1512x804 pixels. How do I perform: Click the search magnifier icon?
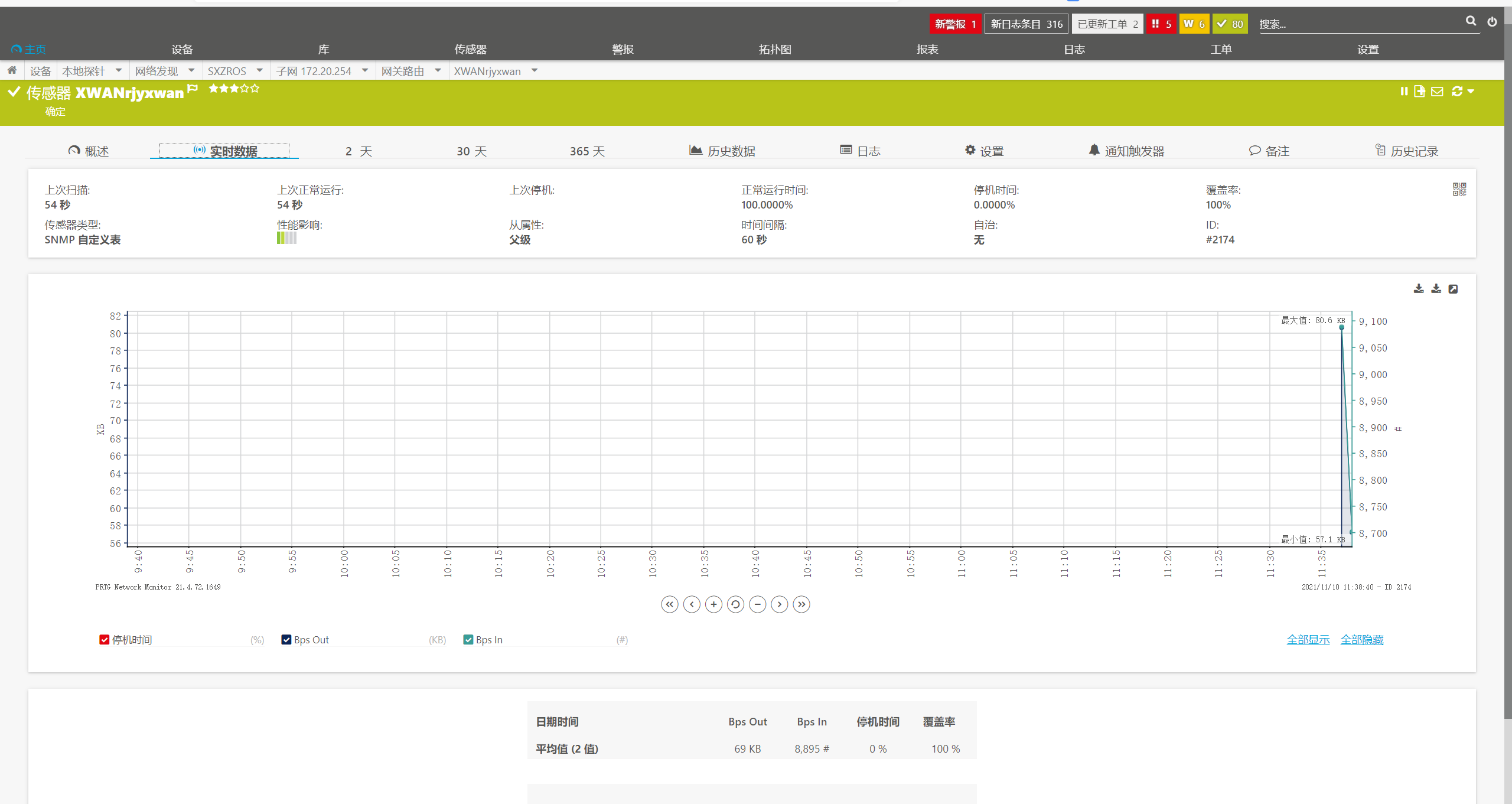coord(1471,21)
